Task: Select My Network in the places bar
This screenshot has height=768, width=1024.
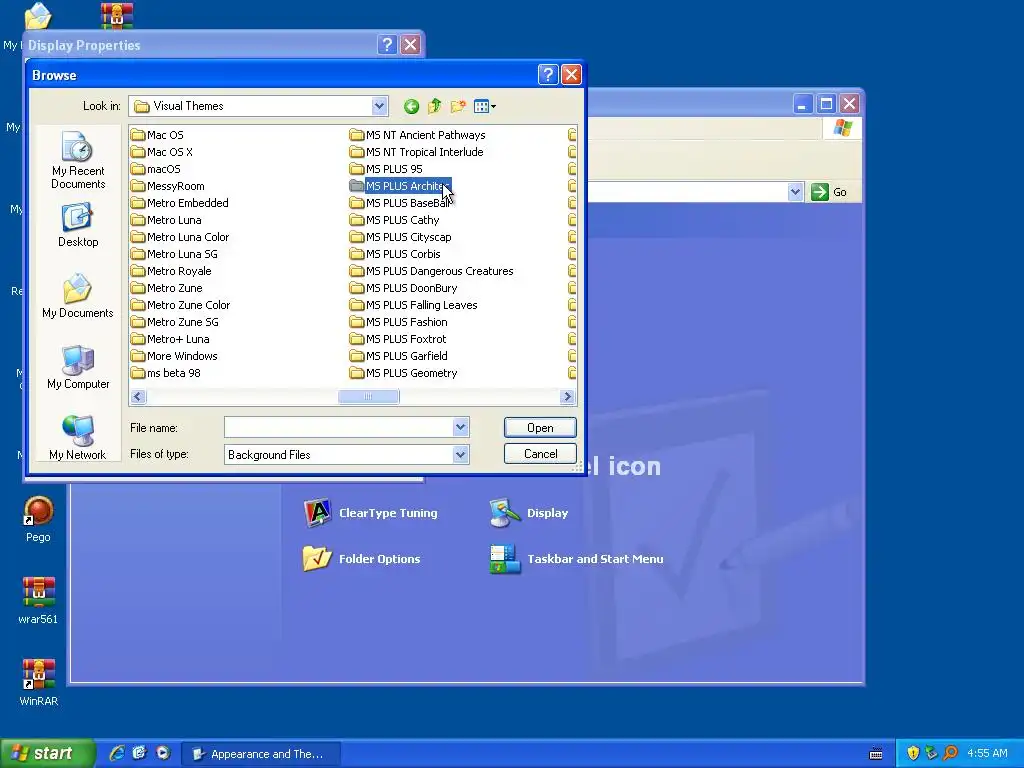Action: click(x=78, y=438)
